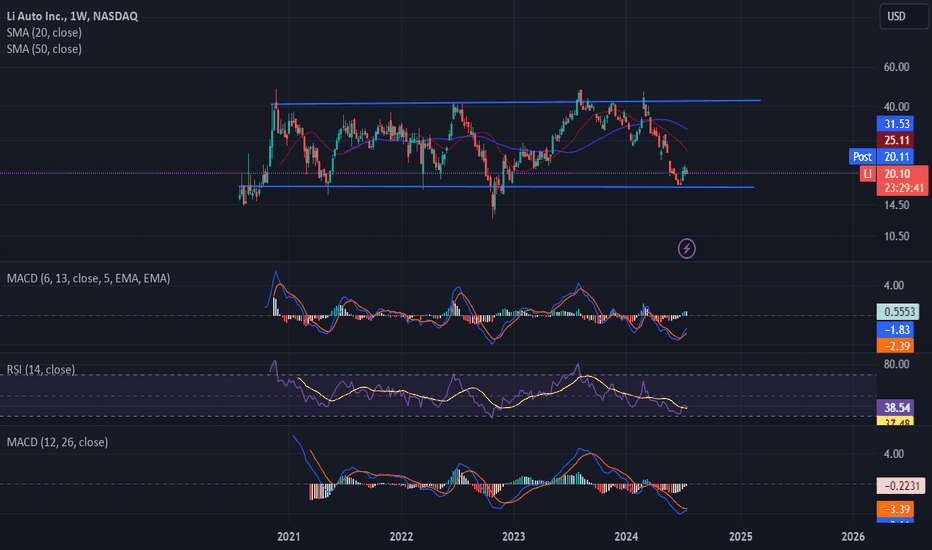Click the 0.5553 MACD histogram value
This screenshot has height=550, width=932.
(x=898, y=312)
